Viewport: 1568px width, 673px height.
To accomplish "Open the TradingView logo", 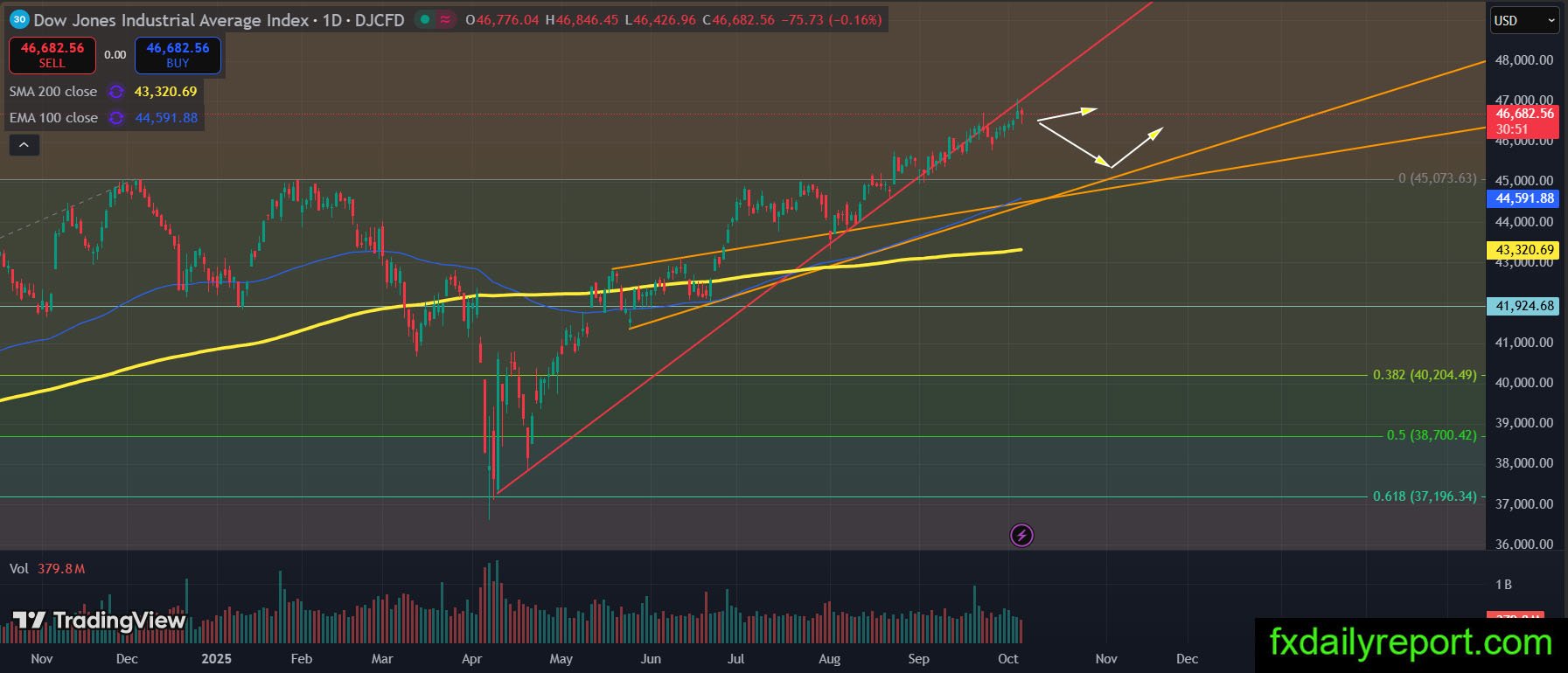I will click(x=99, y=621).
